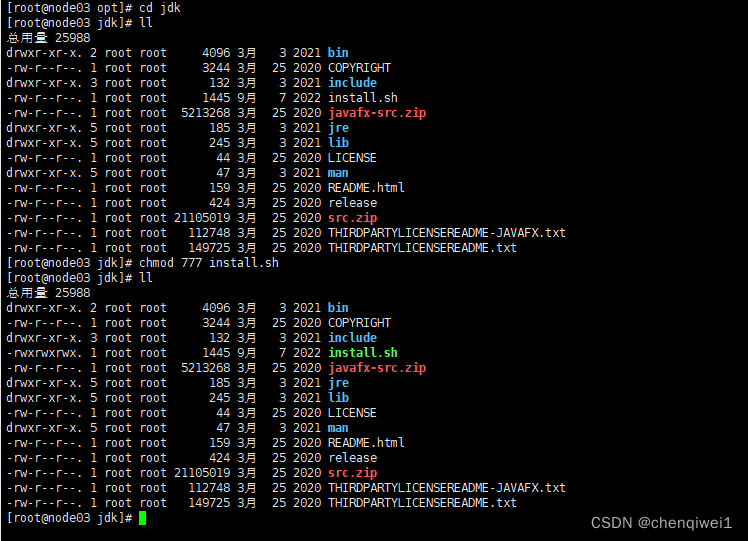Select the '-rwxrwxrwx.' permission string
Viewport: 748px width, 541px height.
pyautogui.click(x=44, y=353)
